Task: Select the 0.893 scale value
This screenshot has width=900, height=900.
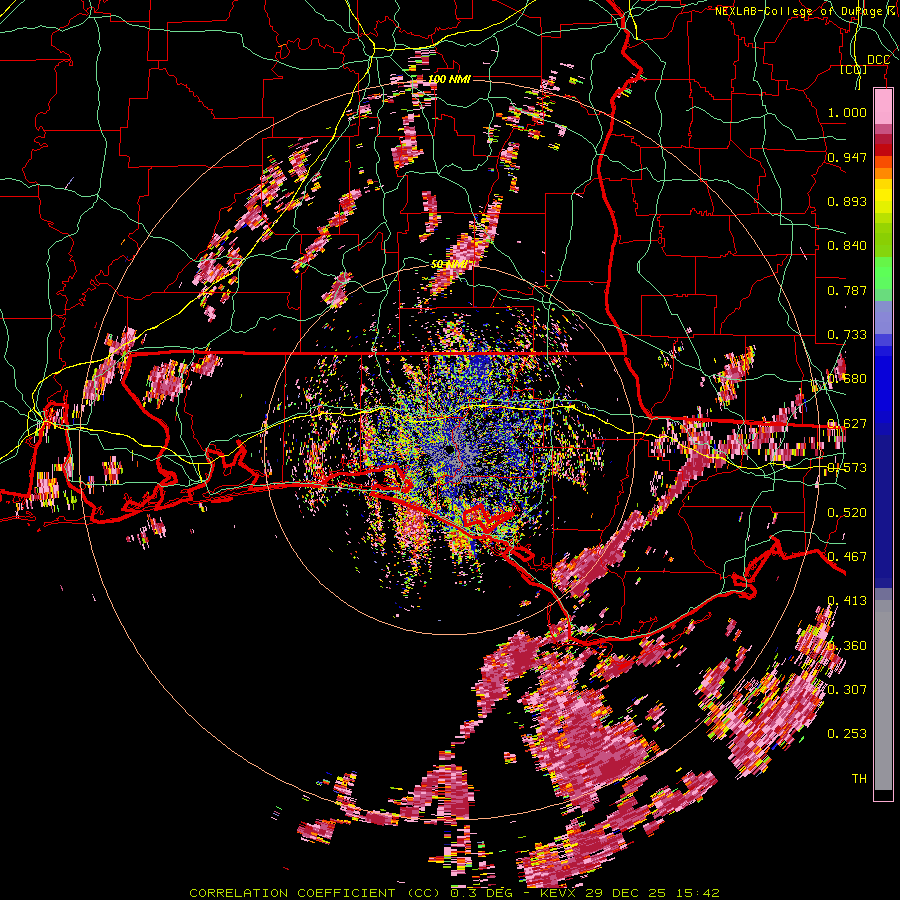Action: pos(847,201)
